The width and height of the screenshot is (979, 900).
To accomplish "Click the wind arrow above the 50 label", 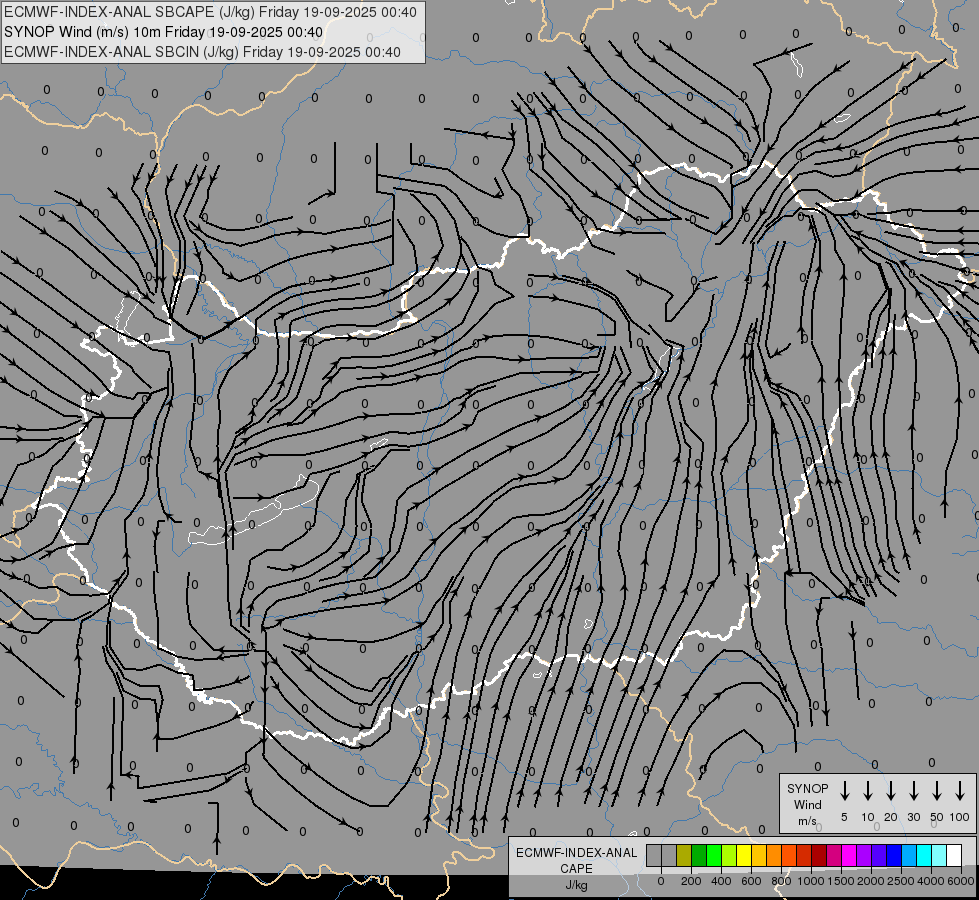I will coord(937,791).
